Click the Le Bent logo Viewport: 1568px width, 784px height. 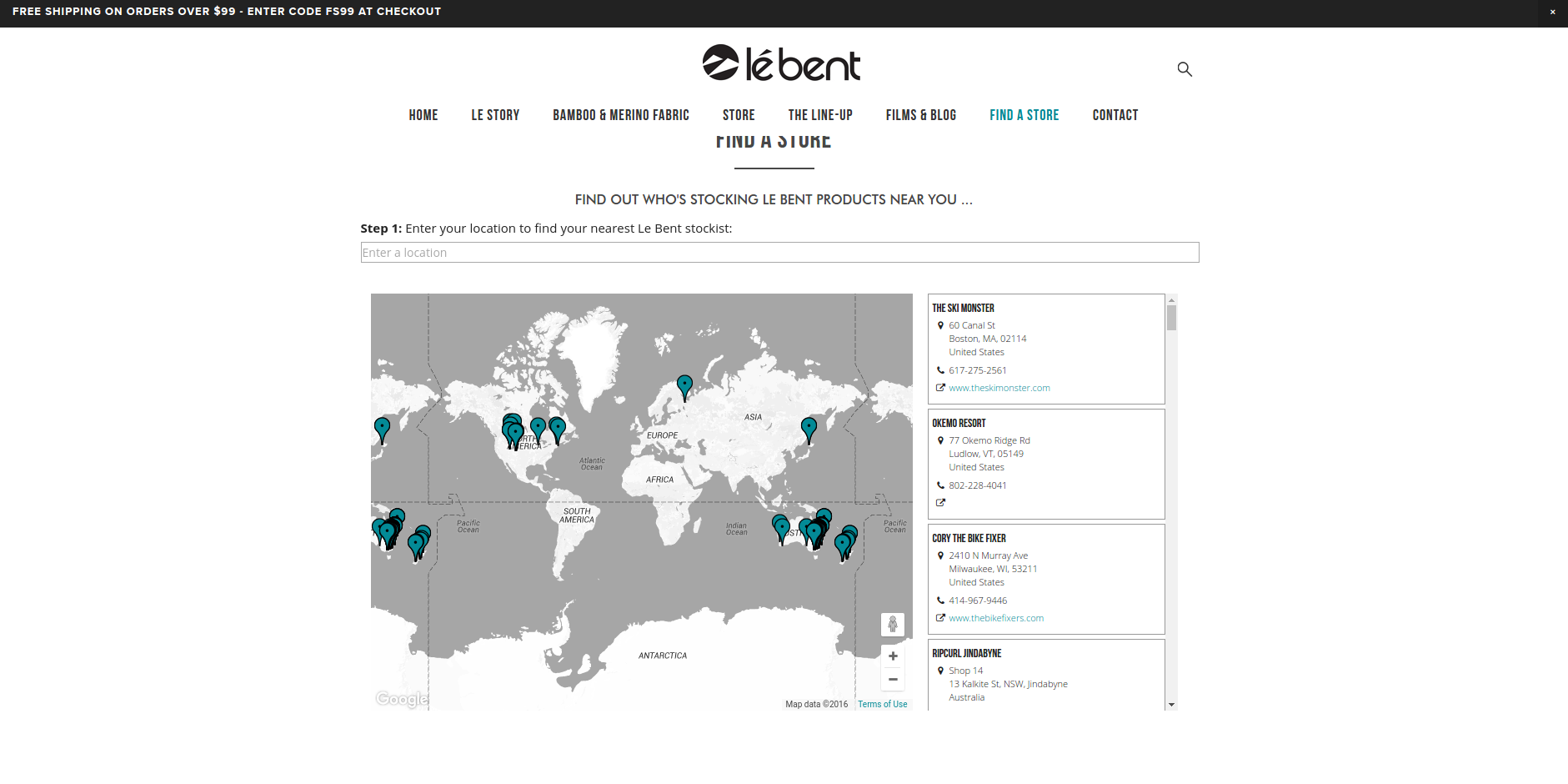(781, 64)
